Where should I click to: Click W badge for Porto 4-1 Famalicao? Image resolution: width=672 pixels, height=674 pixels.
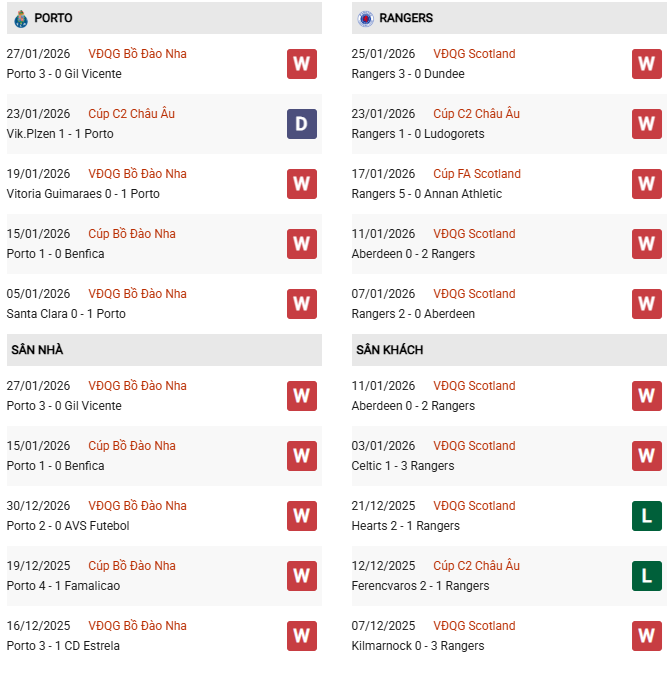[x=302, y=576]
